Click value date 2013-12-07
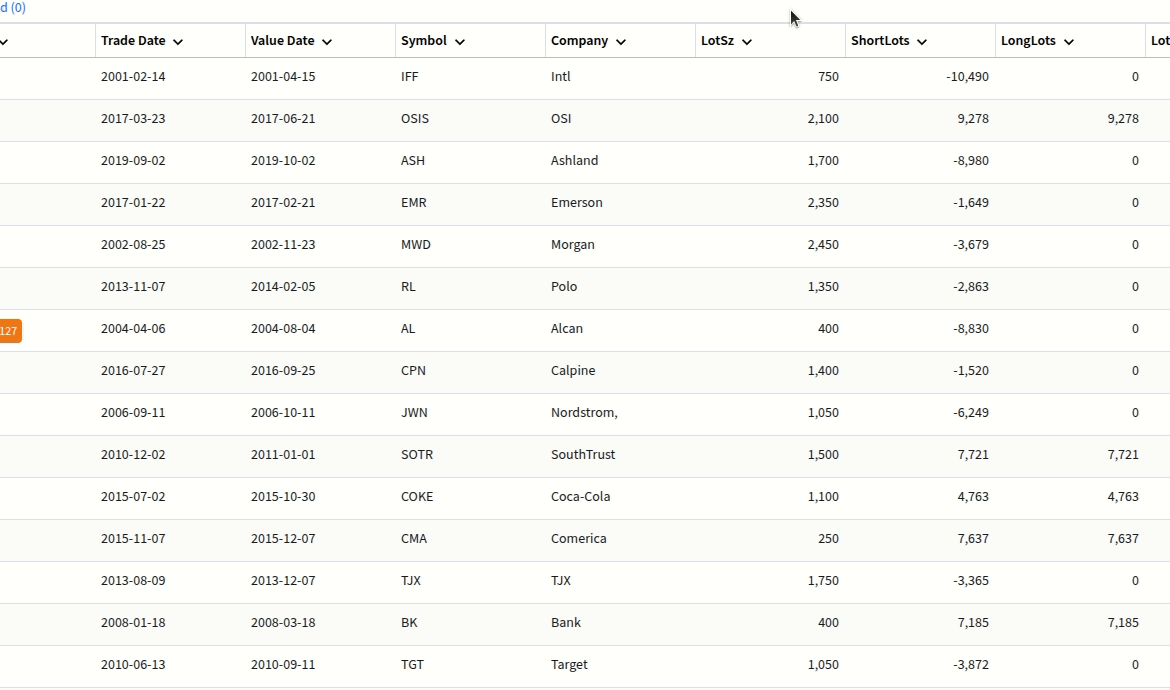The image size is (1170, 690). click(x=283, y=580)
